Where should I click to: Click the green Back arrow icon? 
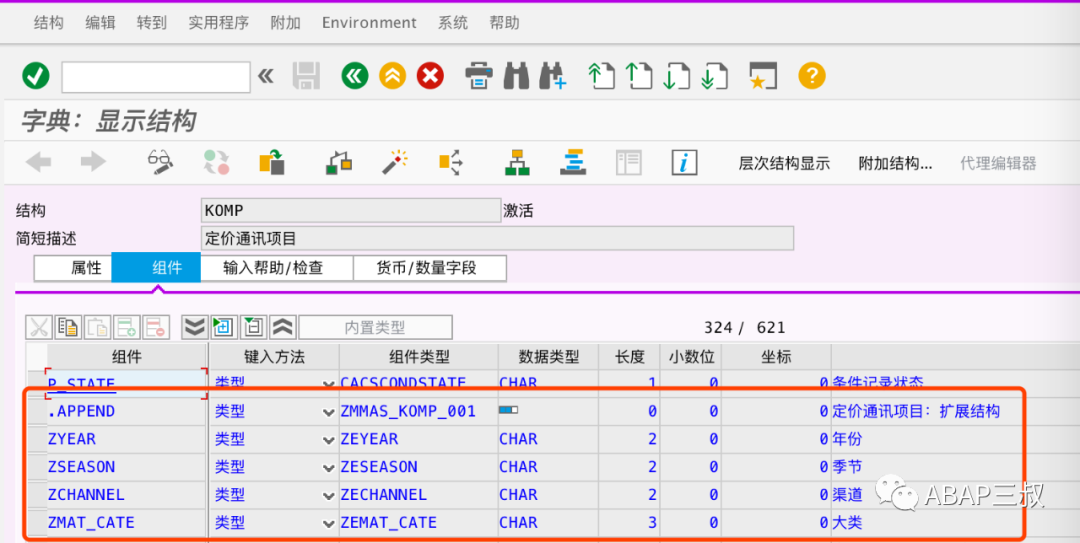[x=355, y=76]
